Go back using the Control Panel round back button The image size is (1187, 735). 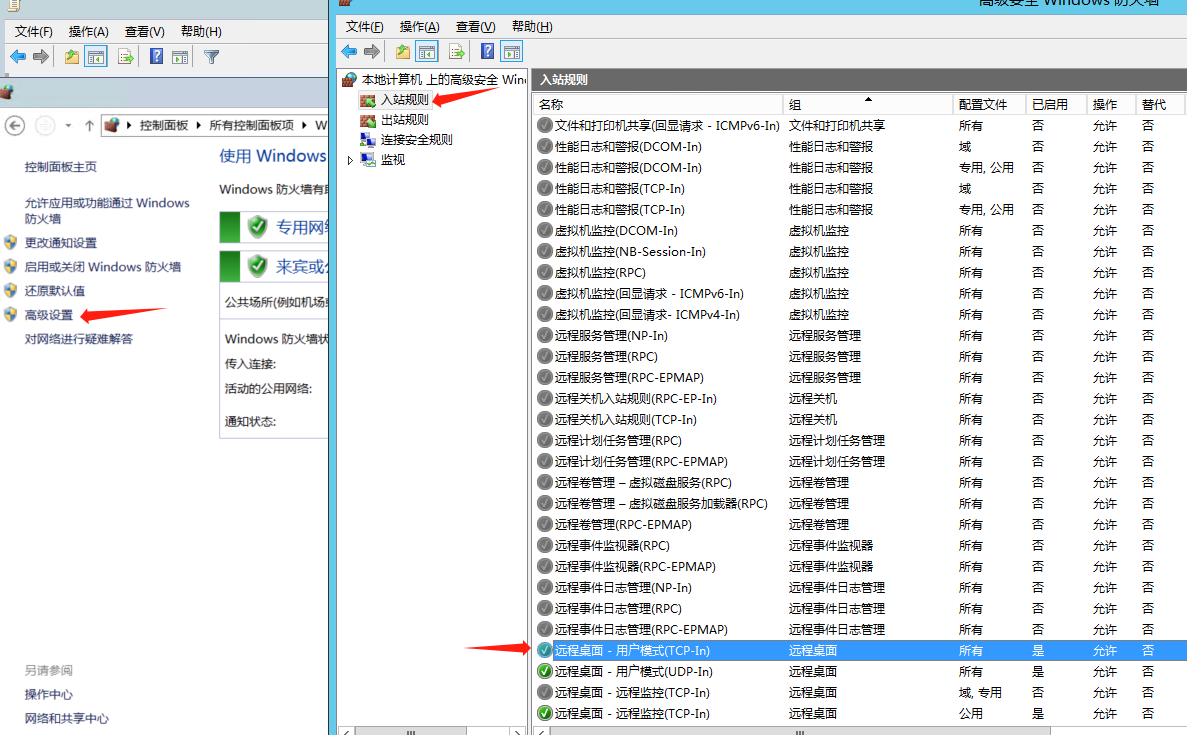coord(15,125)
